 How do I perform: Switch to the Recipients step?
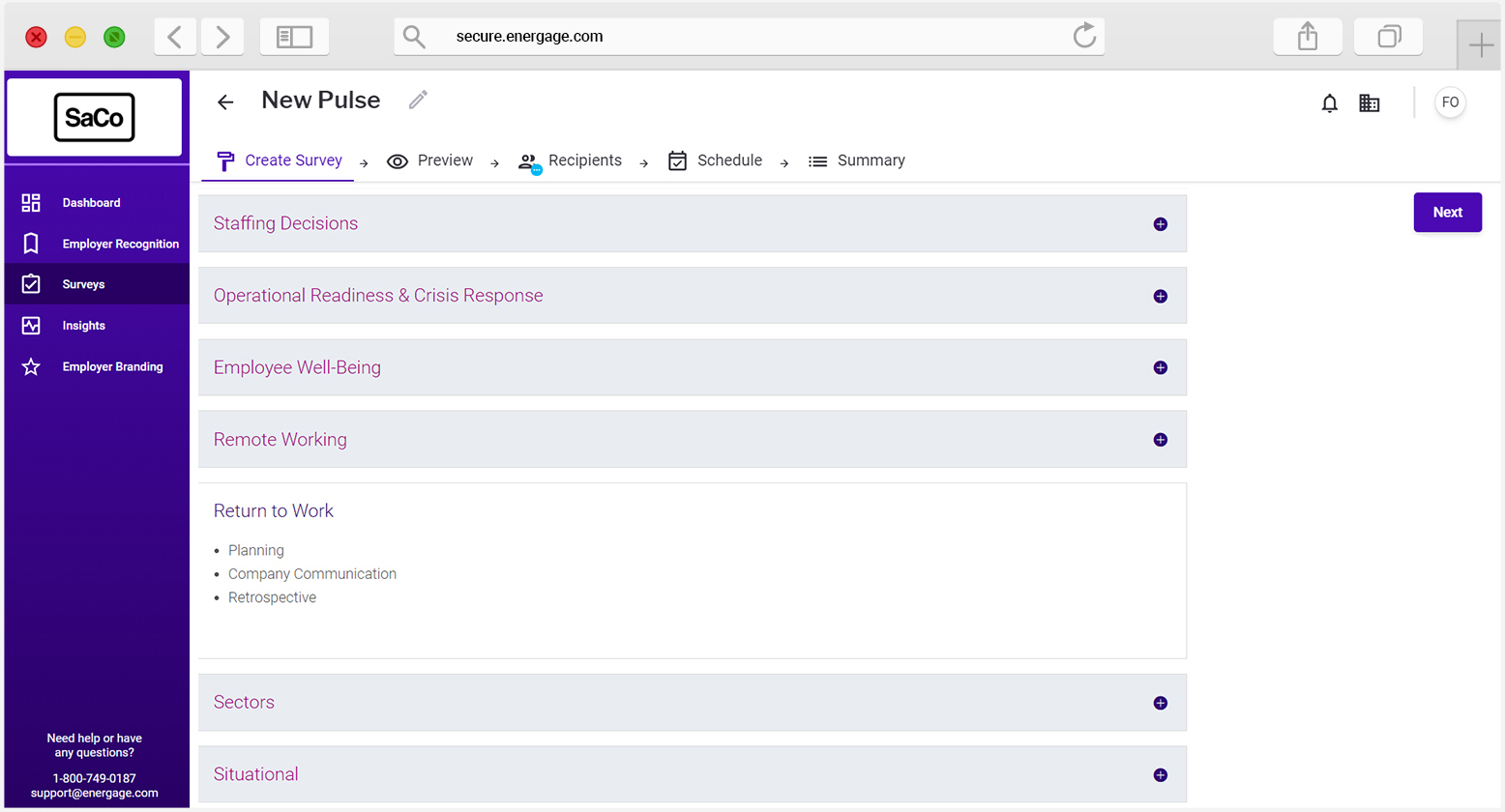coord(570,160)
